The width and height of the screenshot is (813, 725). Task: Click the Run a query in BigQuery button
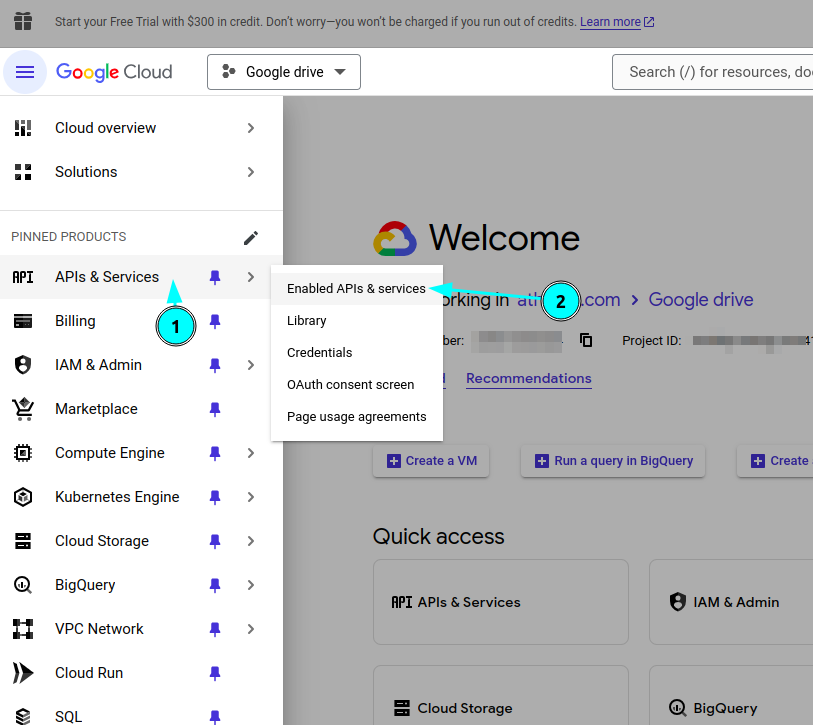point(613,461)
